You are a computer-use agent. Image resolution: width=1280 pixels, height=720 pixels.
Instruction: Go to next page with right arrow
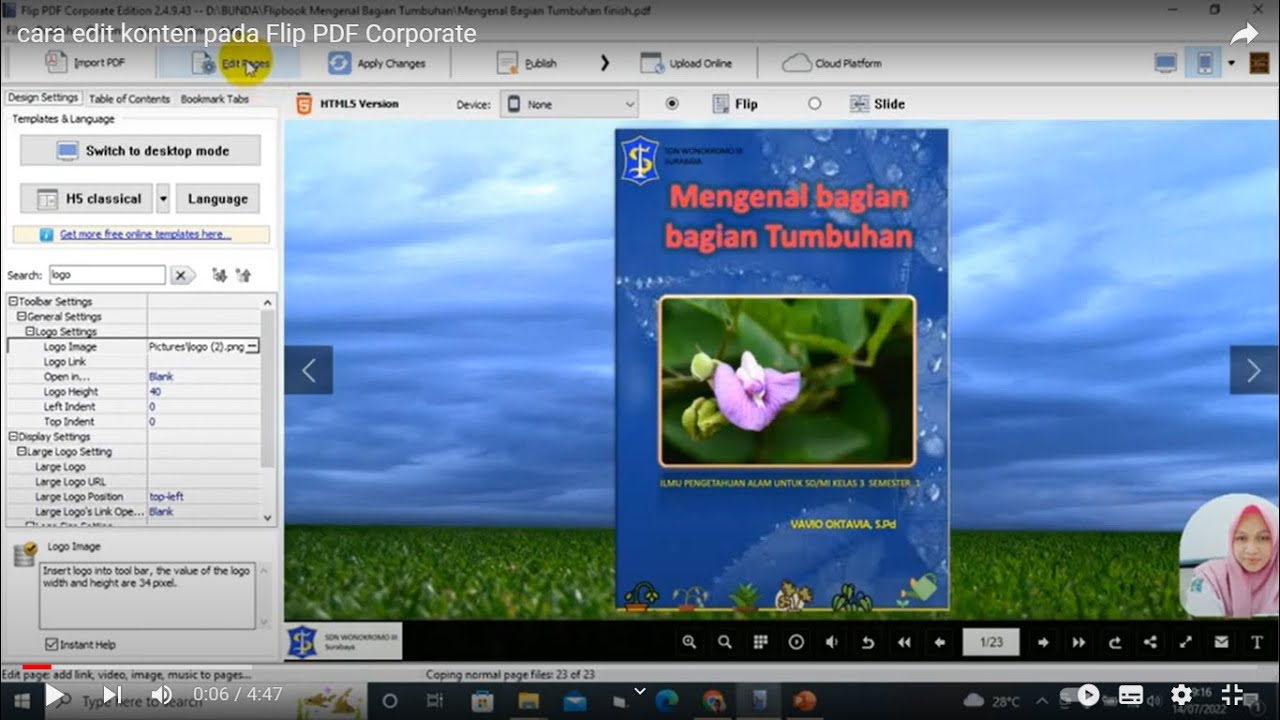tap(1254, 370)
